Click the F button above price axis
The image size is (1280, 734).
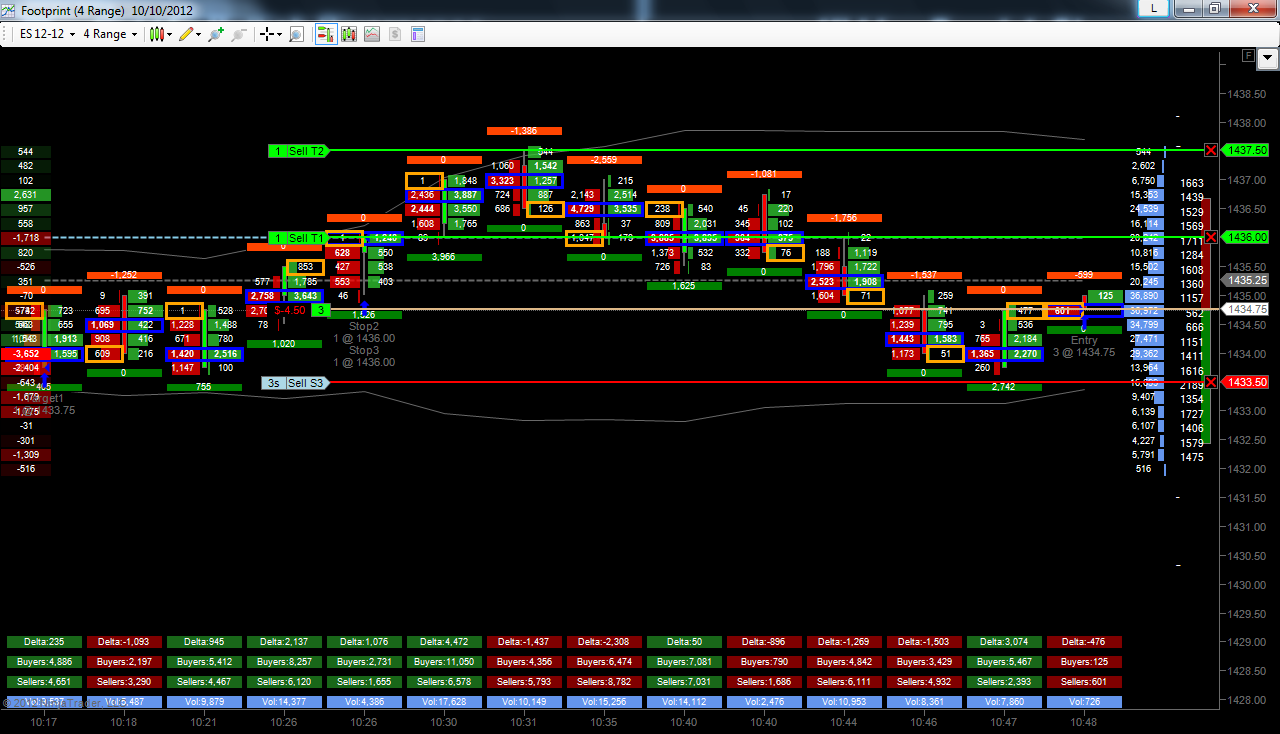(x=1247, y=56)
